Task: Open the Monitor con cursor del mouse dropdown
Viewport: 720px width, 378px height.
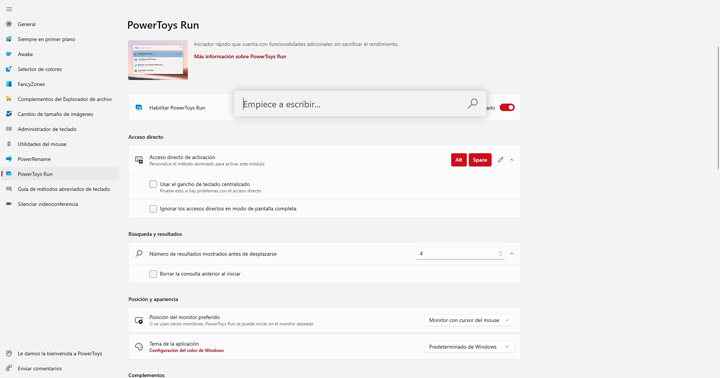Action: point(469,320)
